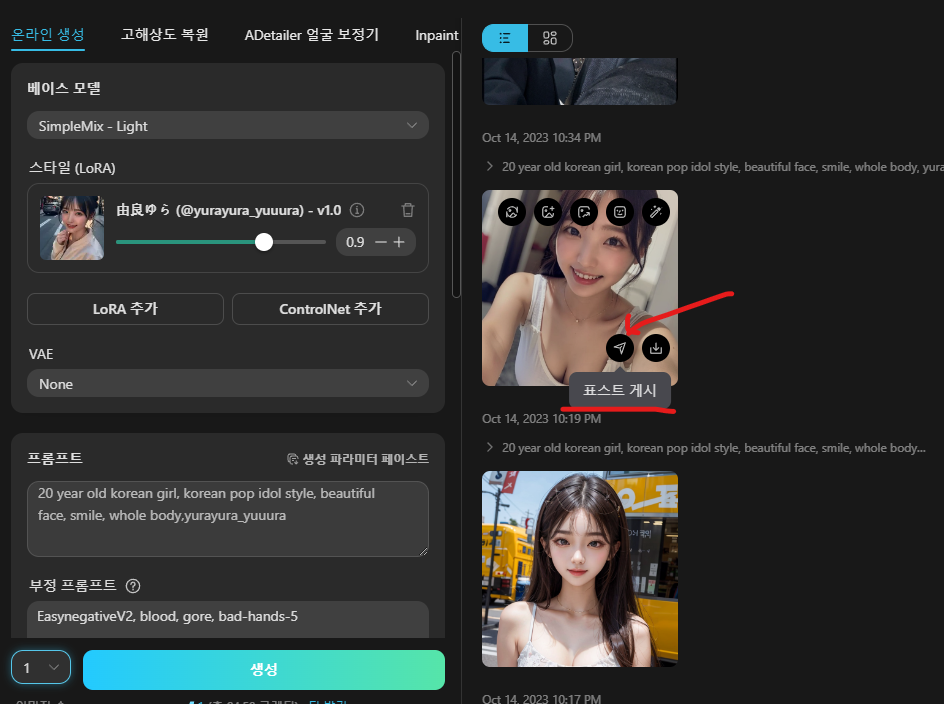Open the 베이스 모델 dropdown

tap(228, 125)
